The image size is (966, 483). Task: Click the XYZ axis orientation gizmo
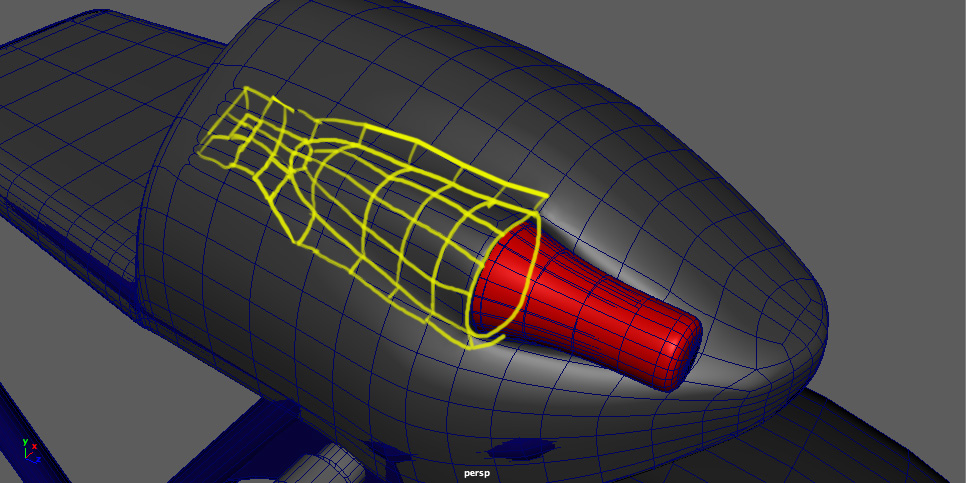click(x=30, y=451)
